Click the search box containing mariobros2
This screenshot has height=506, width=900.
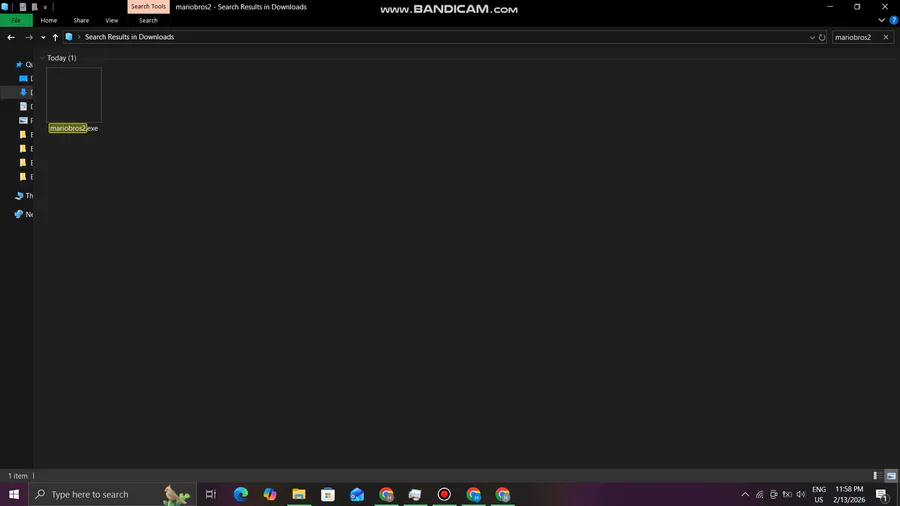click(x=855, y=37)
